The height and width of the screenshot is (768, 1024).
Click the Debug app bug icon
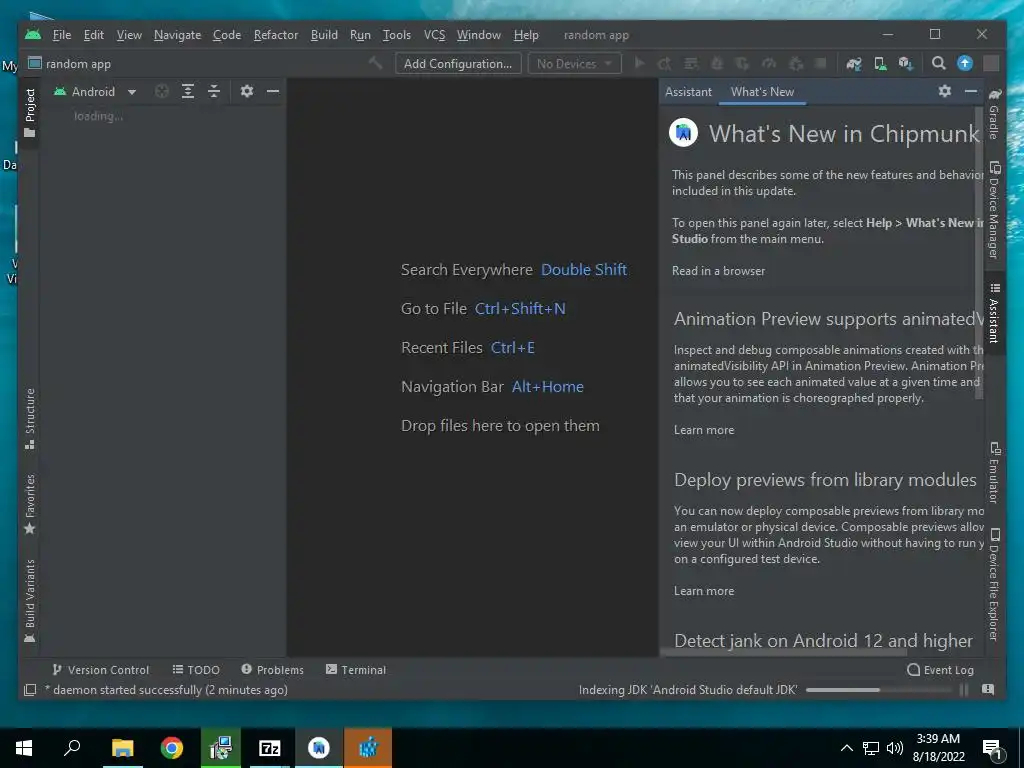click(717, 63)
